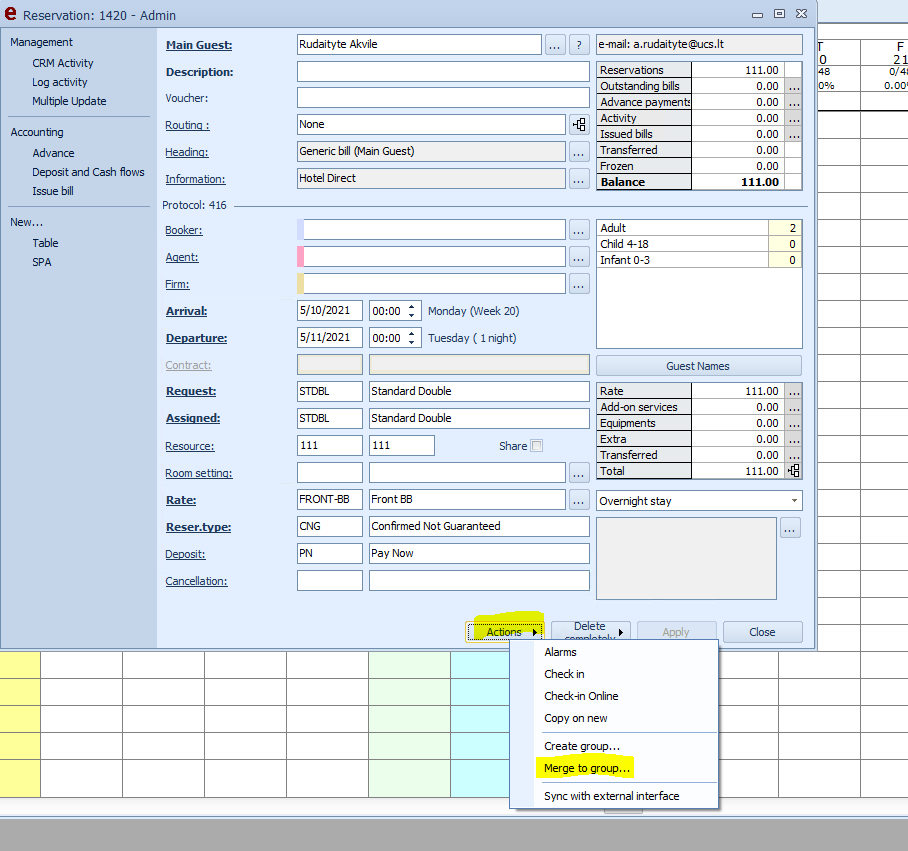This screenshot has width=908, height=851.
Task: Open the Transferred details ellipsis in rate table
Action: pyautogui.click(x=794, y=455)
